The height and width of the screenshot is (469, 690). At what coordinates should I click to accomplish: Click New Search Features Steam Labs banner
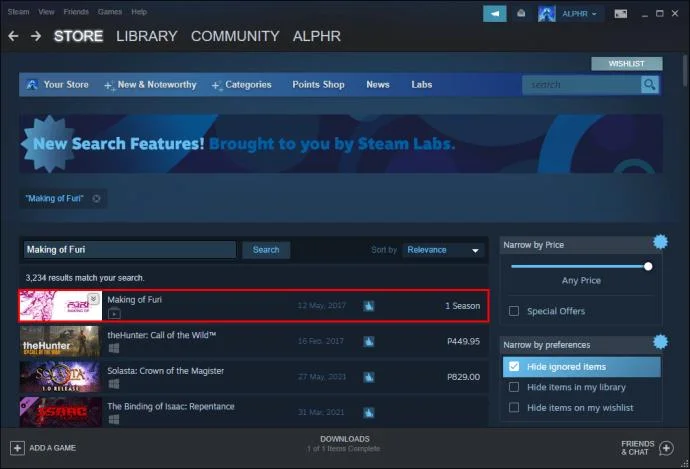tap(341, 144)
